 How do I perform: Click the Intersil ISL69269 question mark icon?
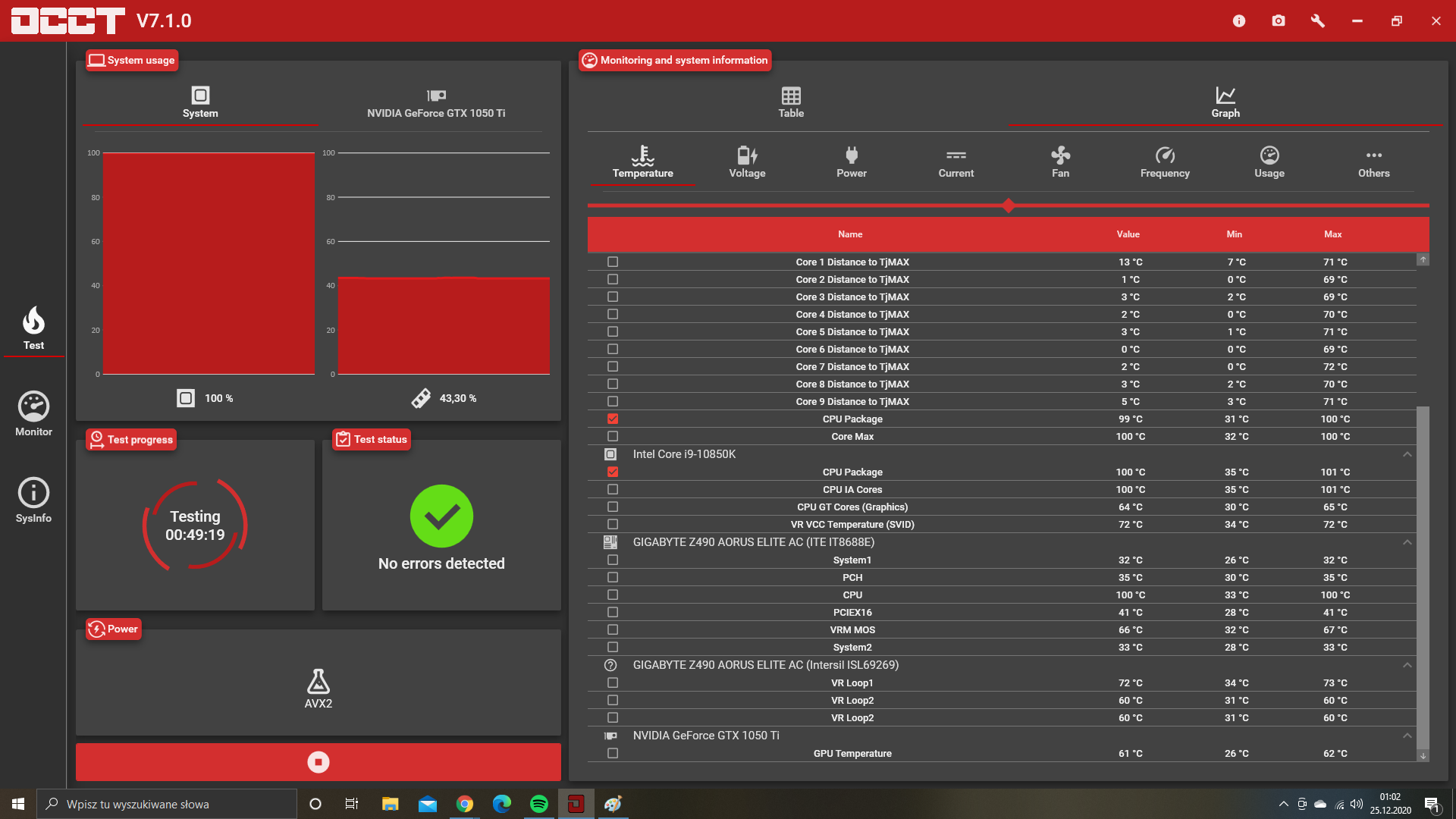click(x=610, y=665)
